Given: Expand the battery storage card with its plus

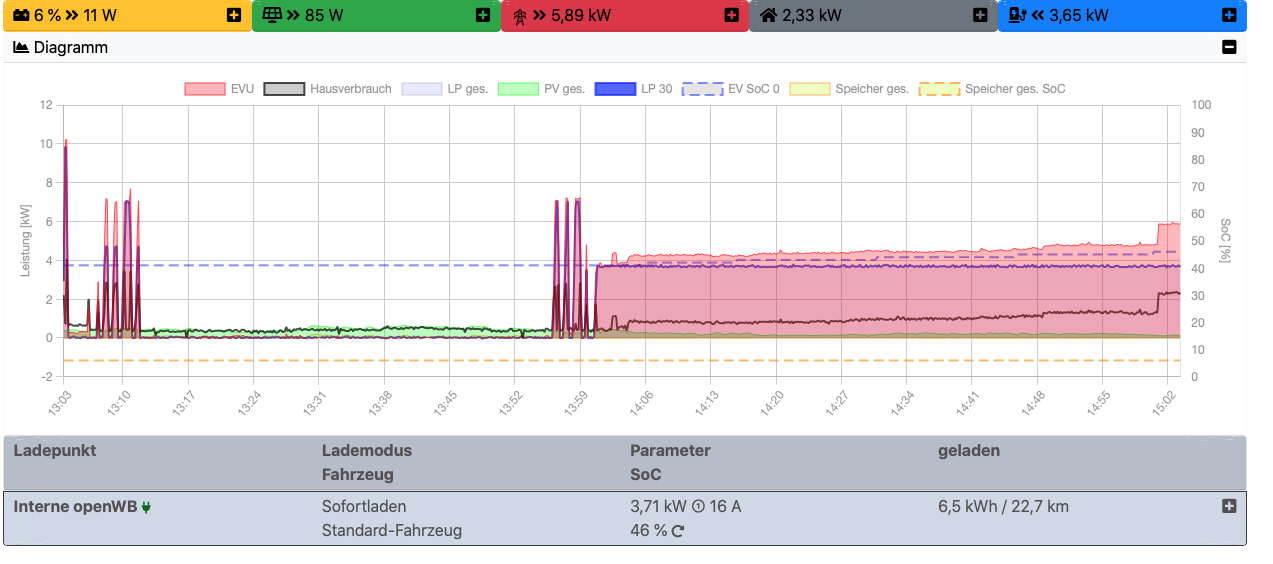Looking at the screenshot, I should pos(233,15).
